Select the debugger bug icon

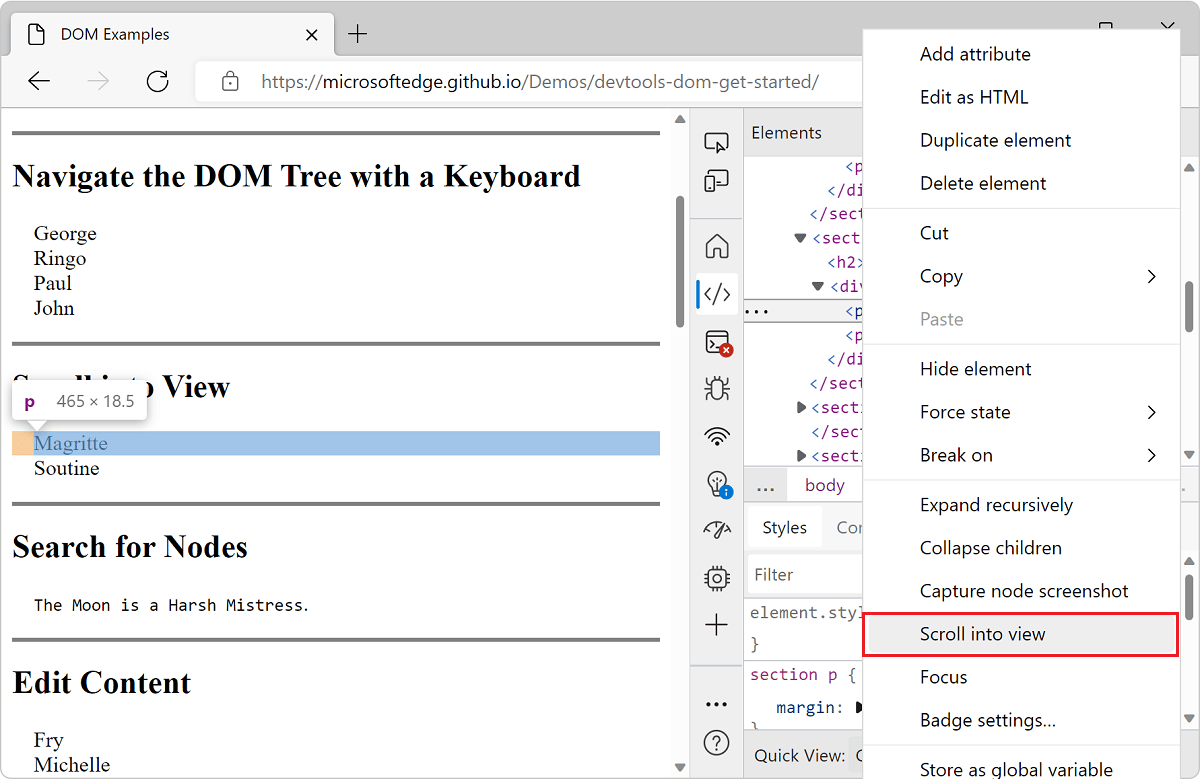pyautogui.click(x=716, y=389)
